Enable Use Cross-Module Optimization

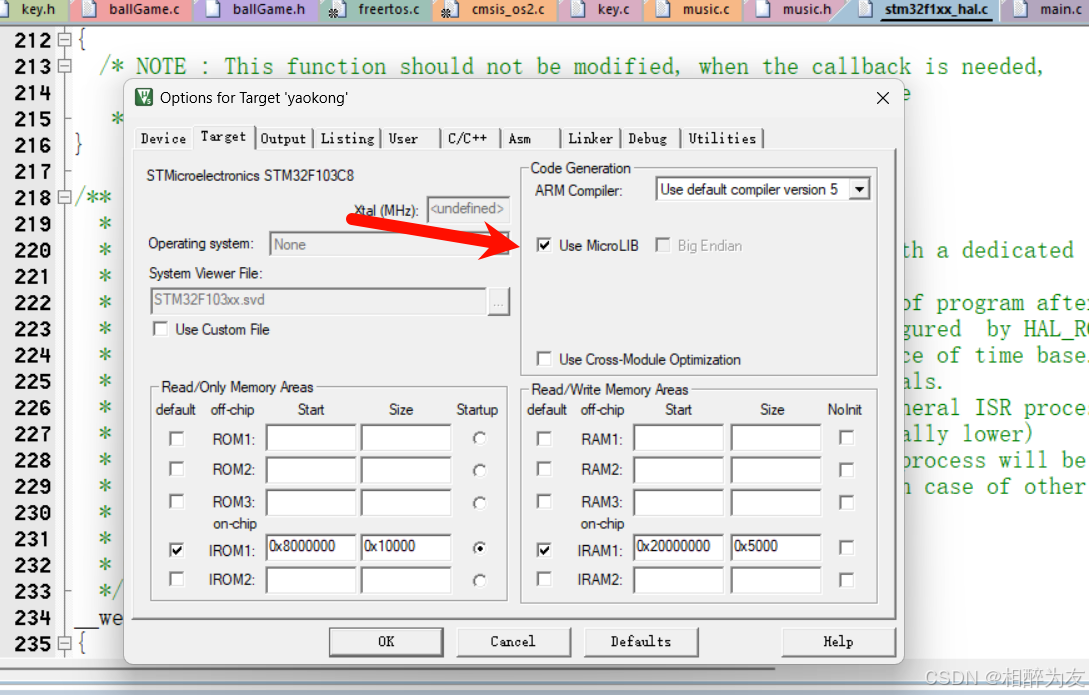coord(544,359)
